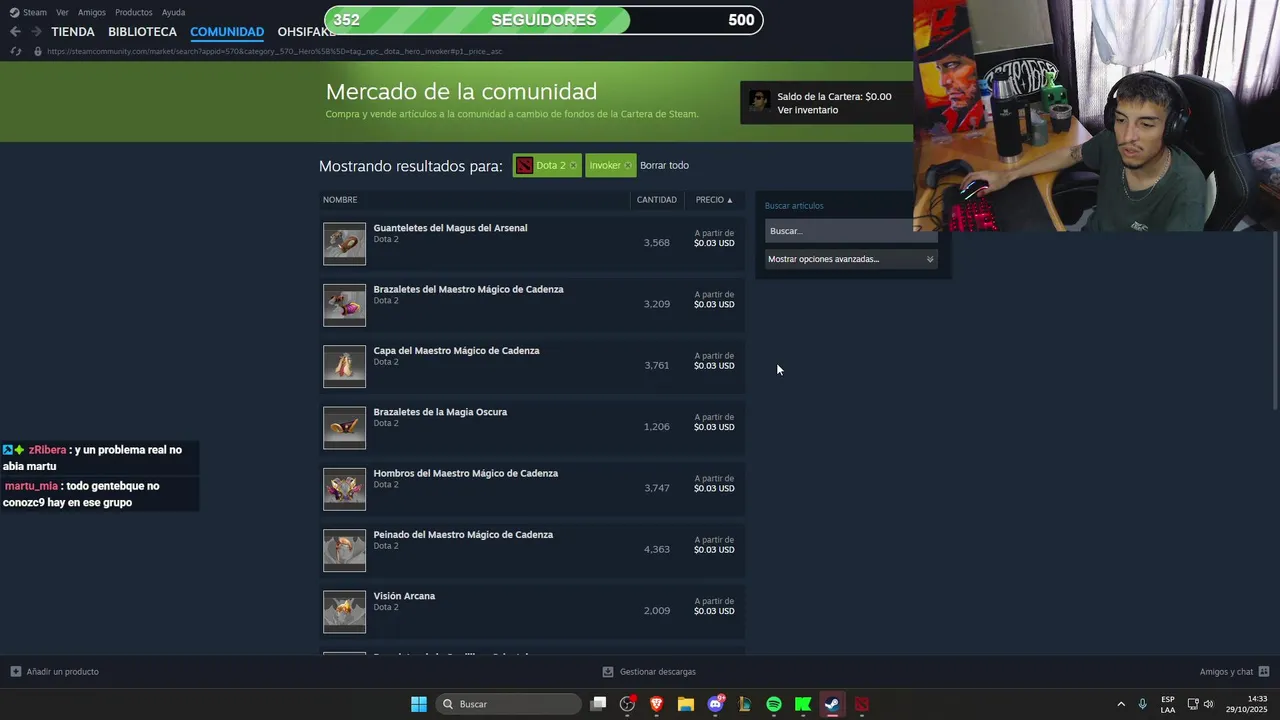Click the microphone tray icon

click(x=1142, y=704)
